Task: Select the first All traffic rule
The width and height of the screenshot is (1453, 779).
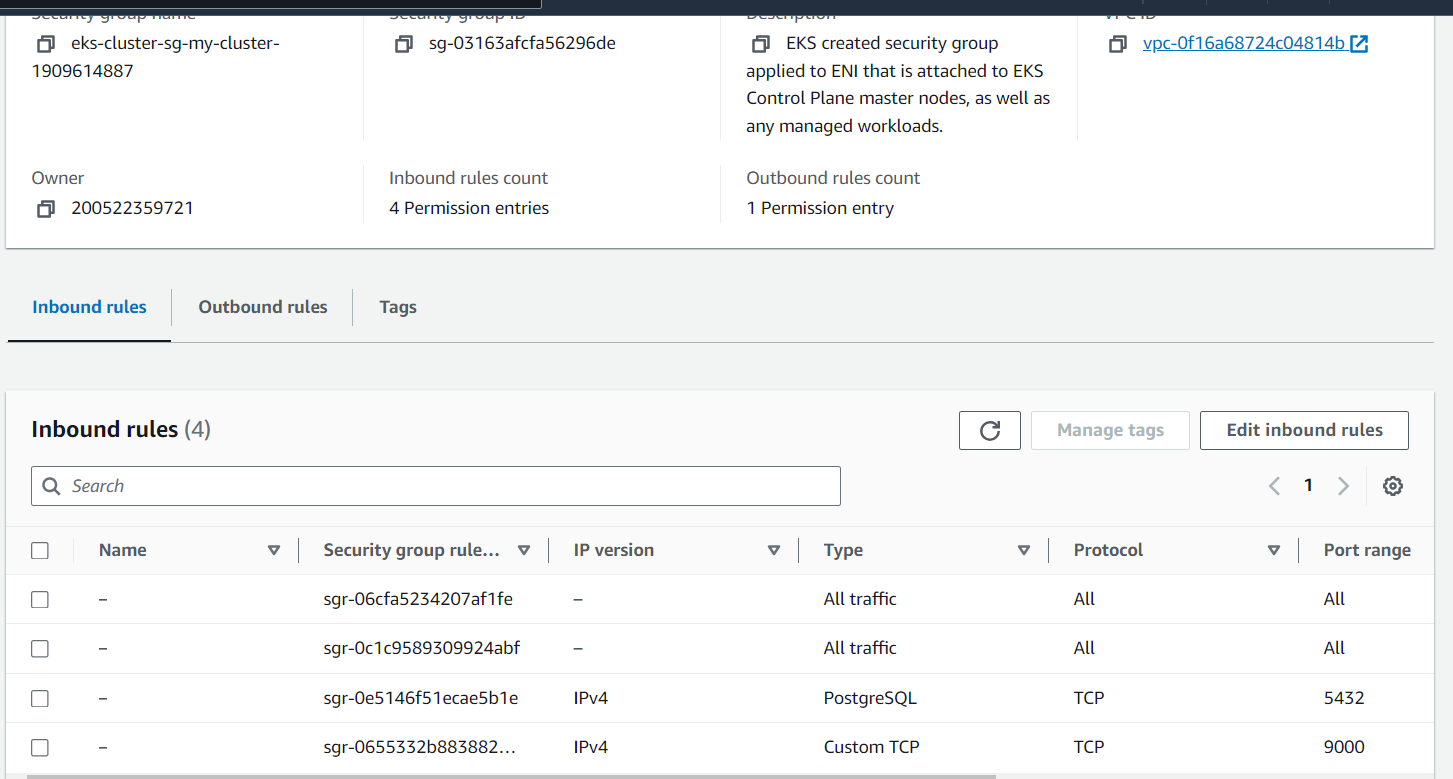Action: tap(39, 599)
